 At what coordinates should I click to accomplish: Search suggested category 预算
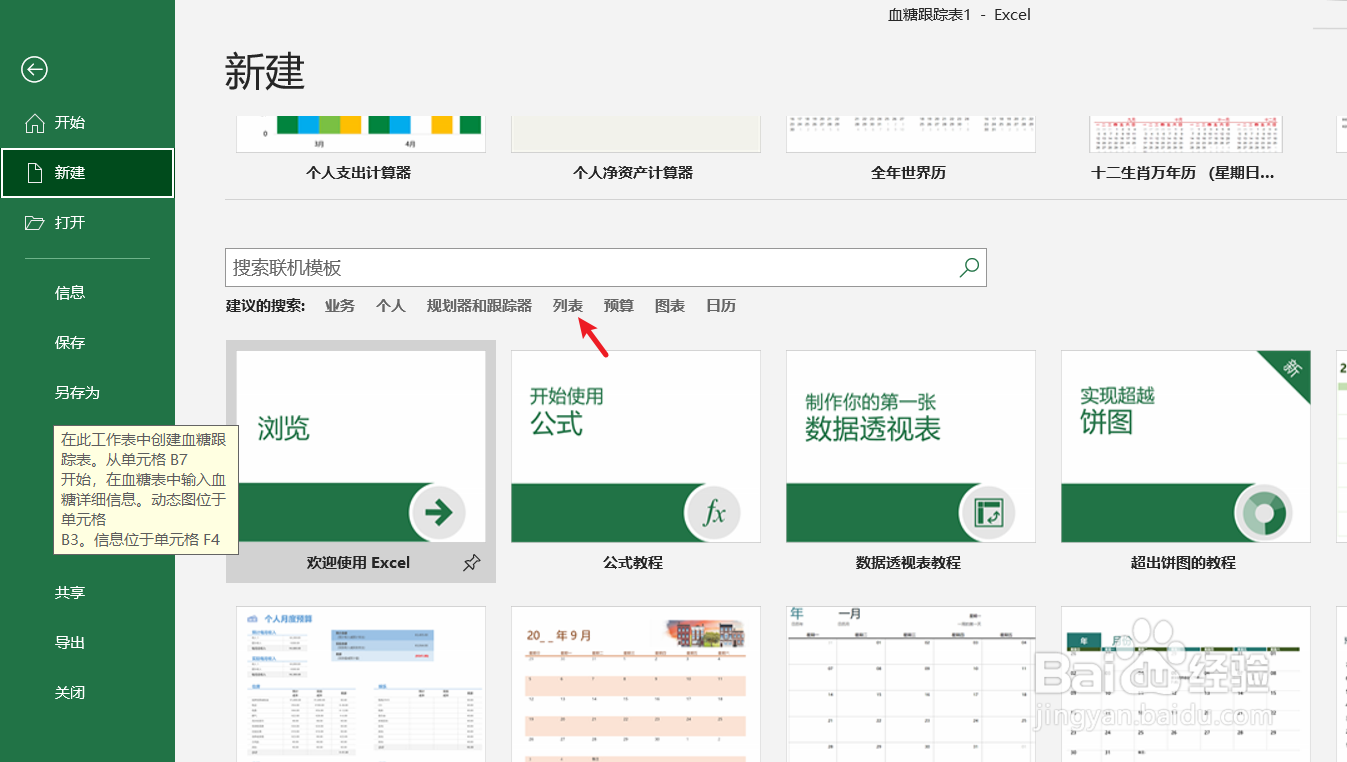click(619, 306)
